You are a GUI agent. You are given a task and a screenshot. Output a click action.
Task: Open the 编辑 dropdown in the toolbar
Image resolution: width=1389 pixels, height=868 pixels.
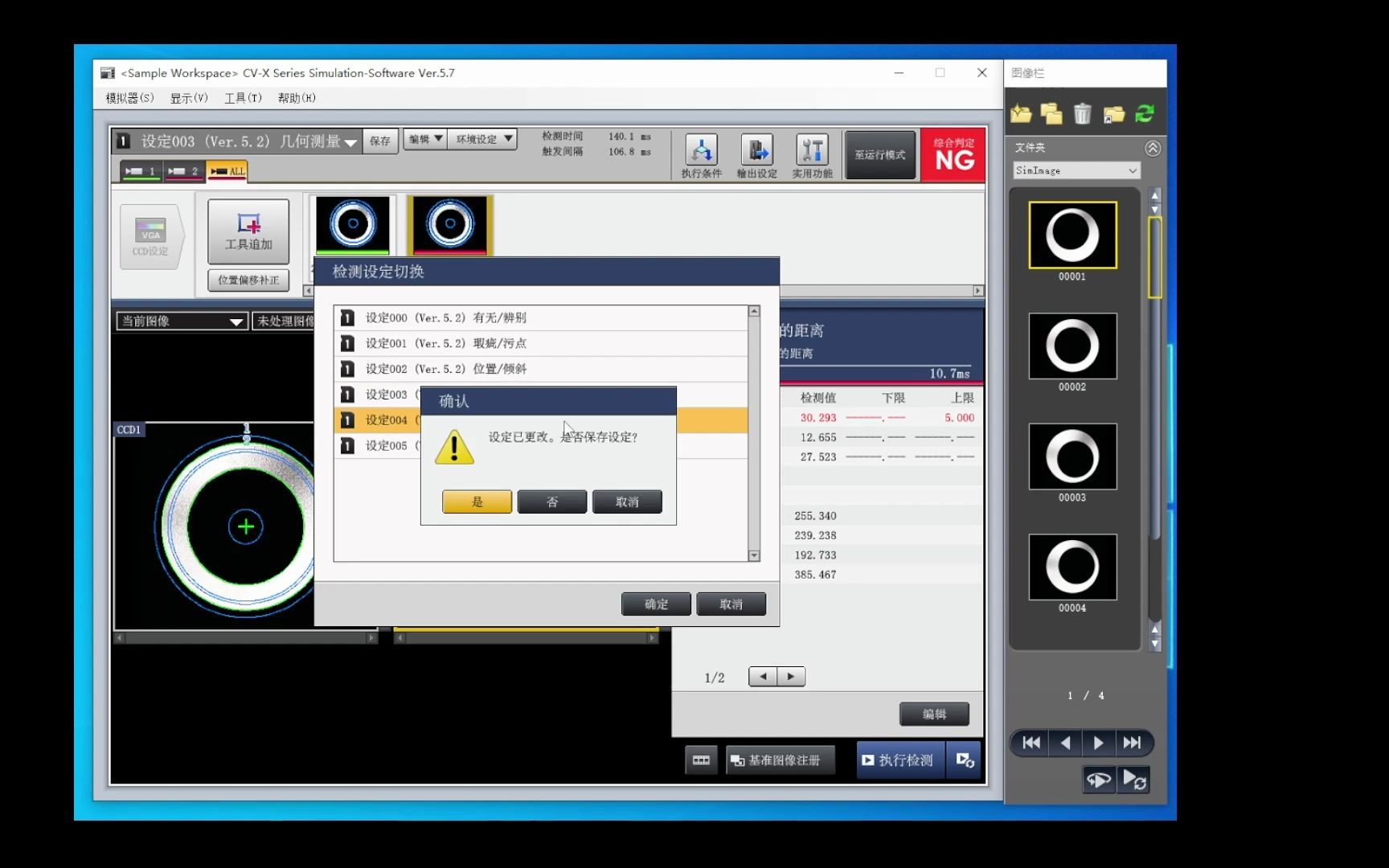click(x=425, y=139)
